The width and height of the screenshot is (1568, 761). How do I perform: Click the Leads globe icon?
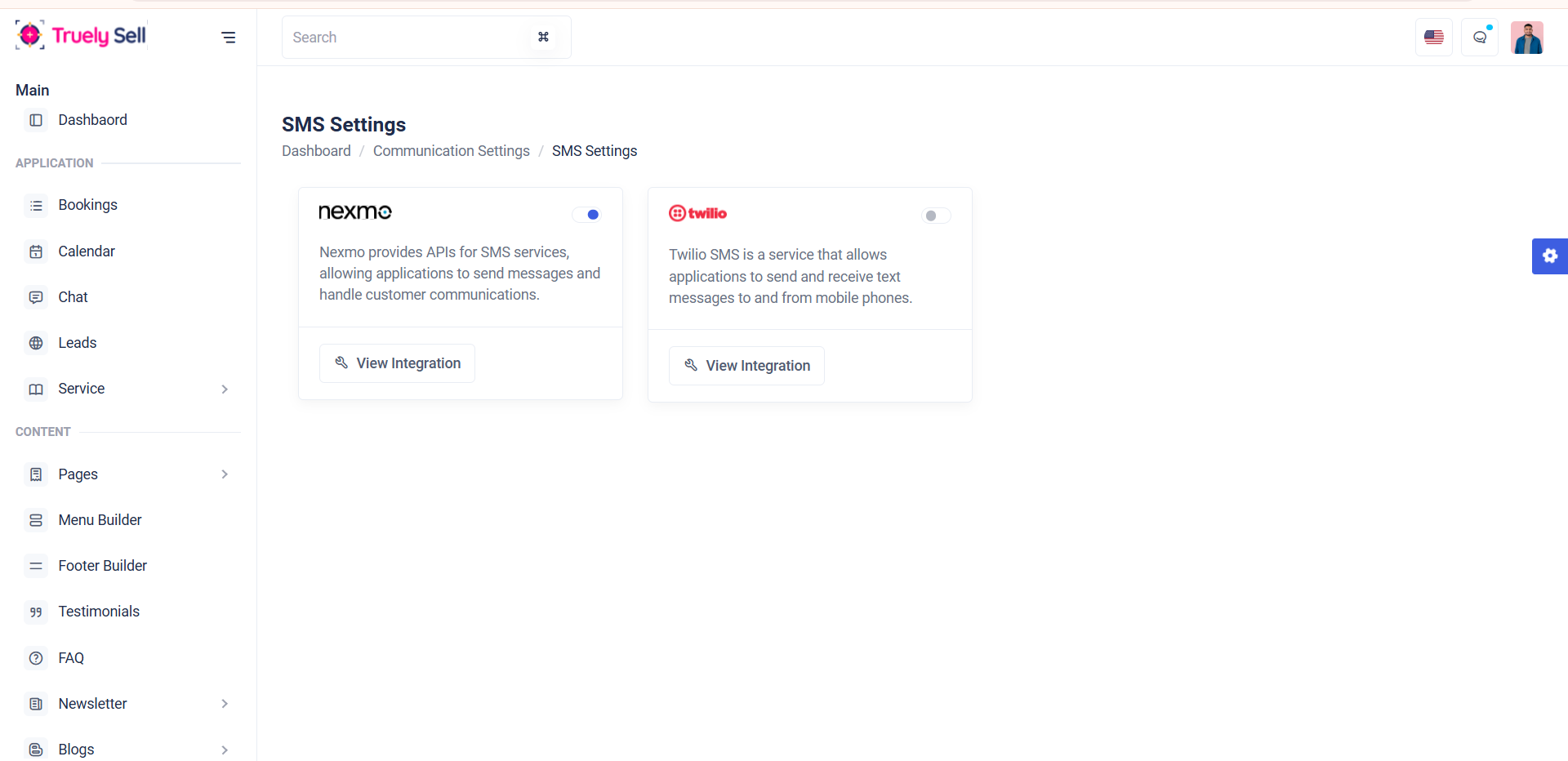36,343
